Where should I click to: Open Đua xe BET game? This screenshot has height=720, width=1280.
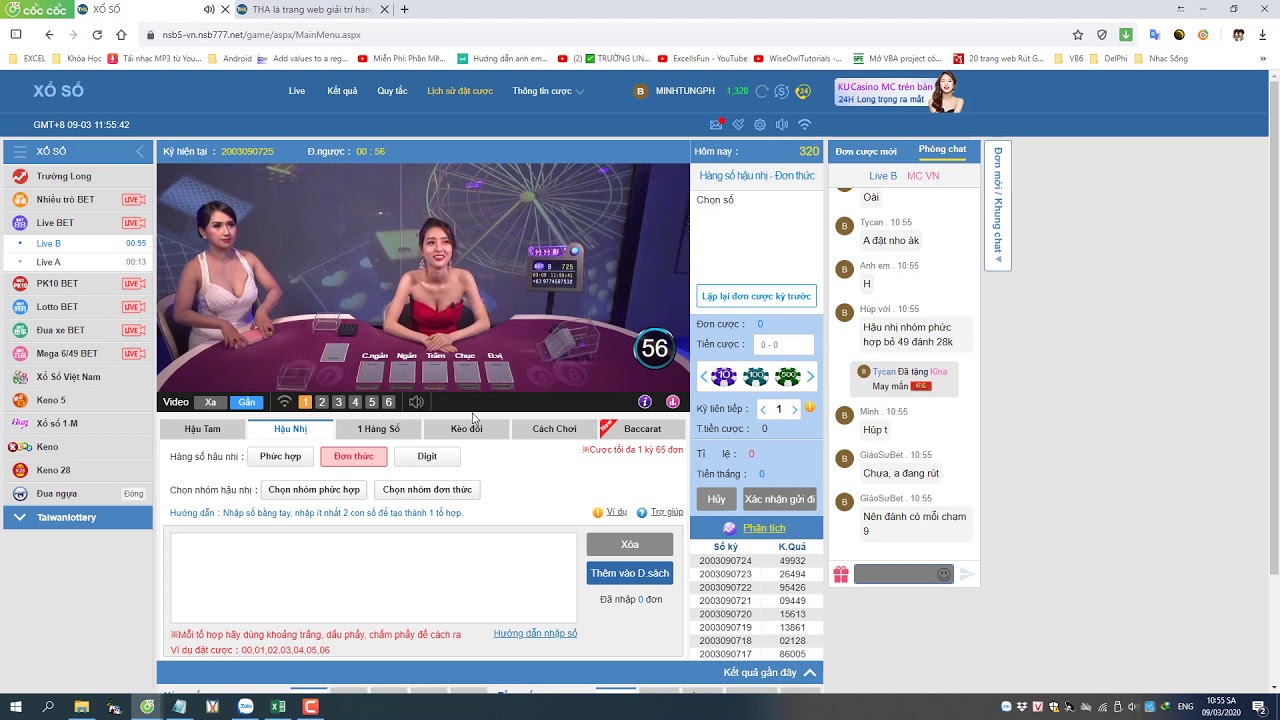coord(78,330)
